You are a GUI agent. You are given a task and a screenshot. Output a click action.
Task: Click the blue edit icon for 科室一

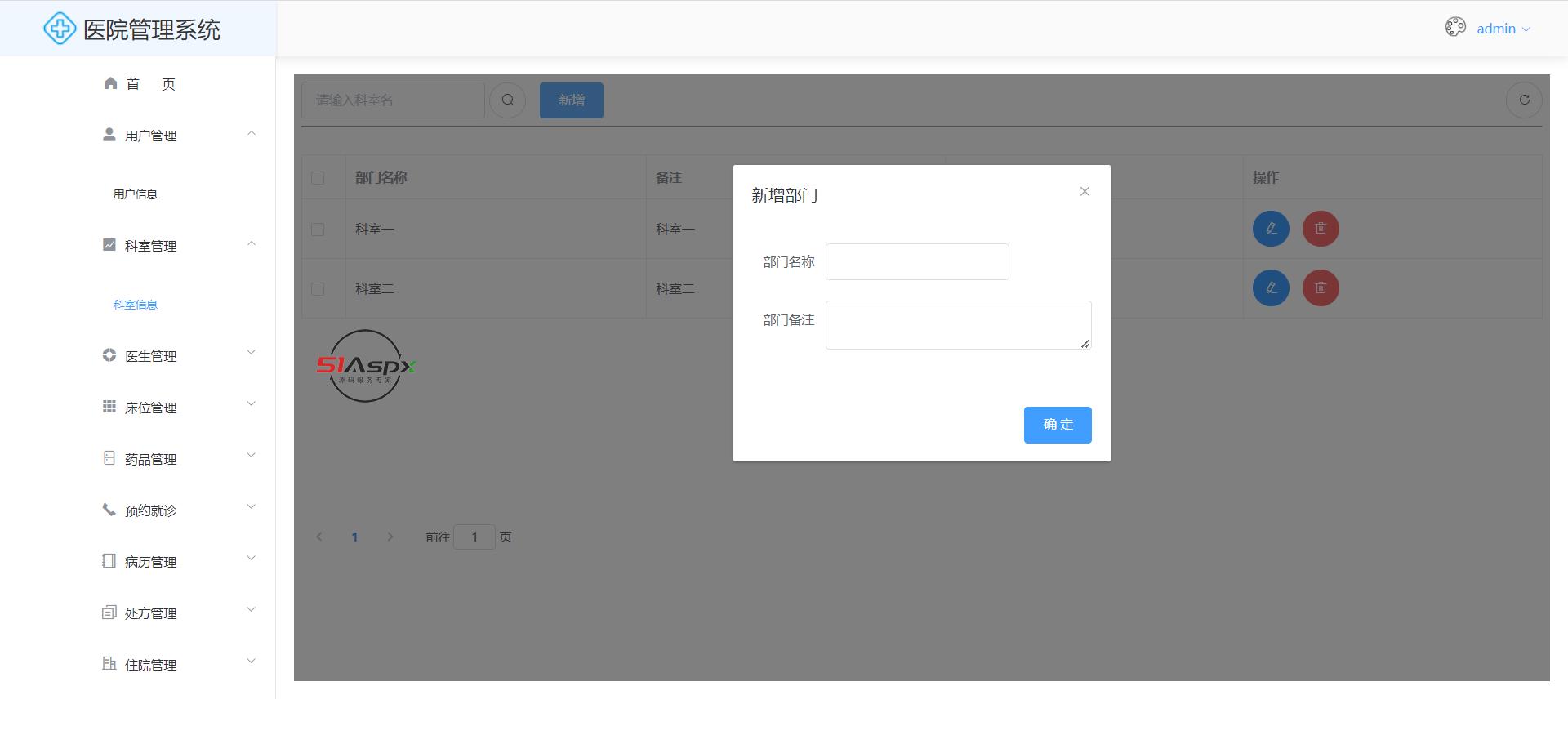point(1271,229)
